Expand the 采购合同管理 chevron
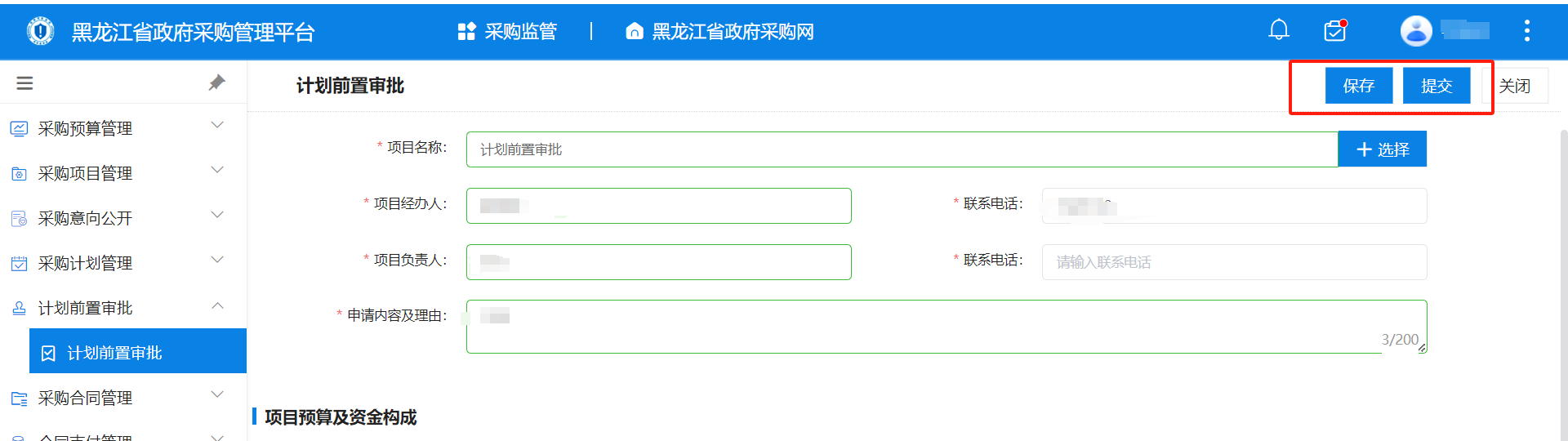Screen dimensions: 1568x441 coord(217,394)
